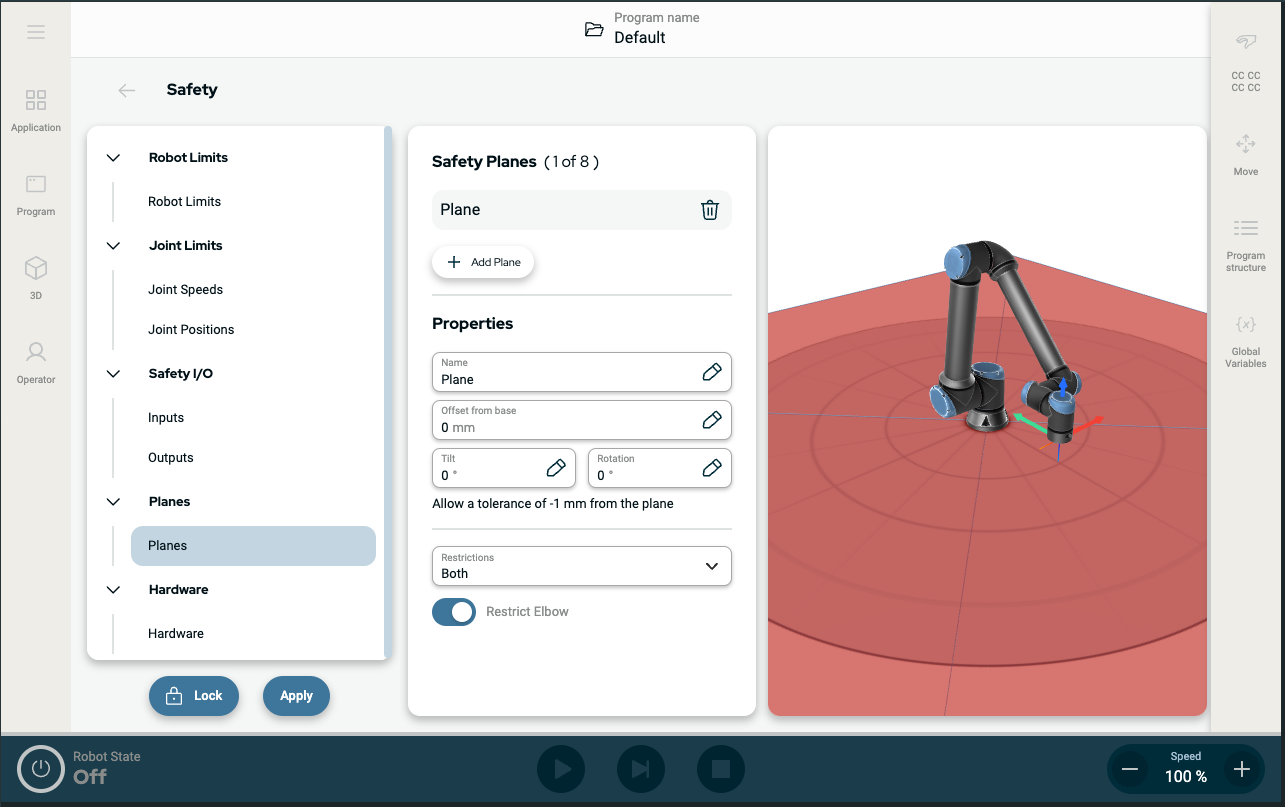The width and height of the screenshot is (1285, 807).
Task: Open the Restrictions dropdown
Action: (x=581, y=566)
